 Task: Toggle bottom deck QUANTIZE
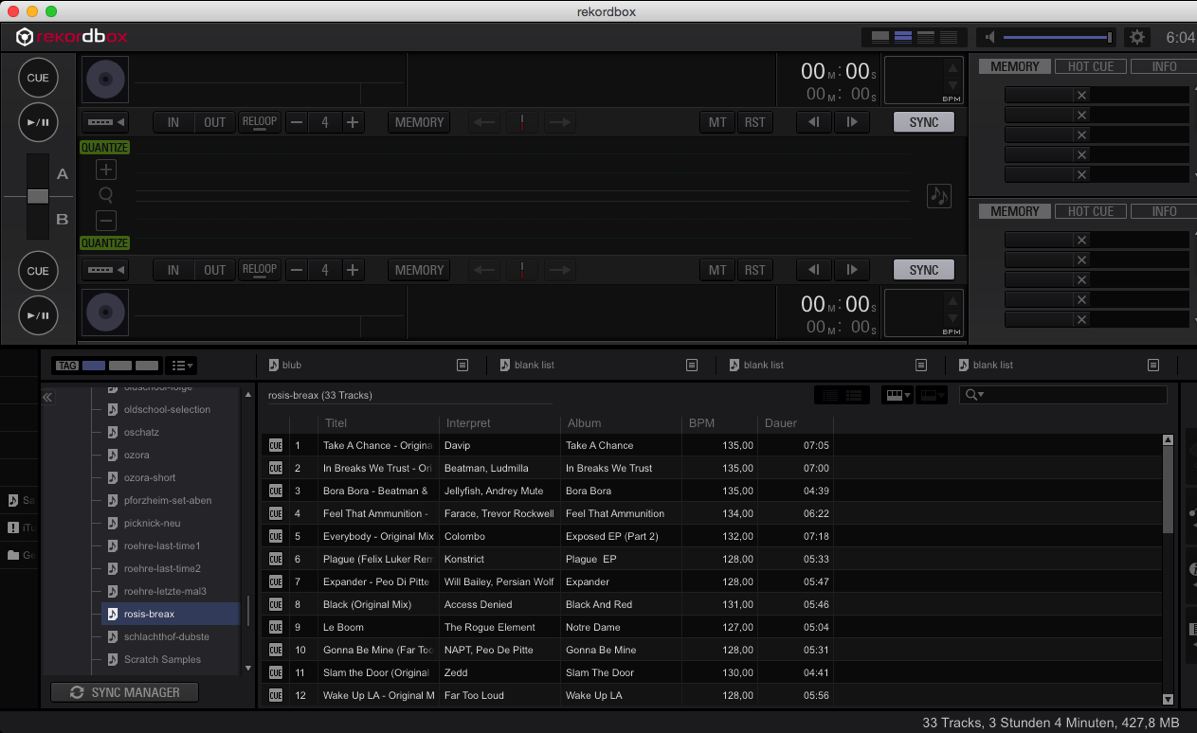105,243
